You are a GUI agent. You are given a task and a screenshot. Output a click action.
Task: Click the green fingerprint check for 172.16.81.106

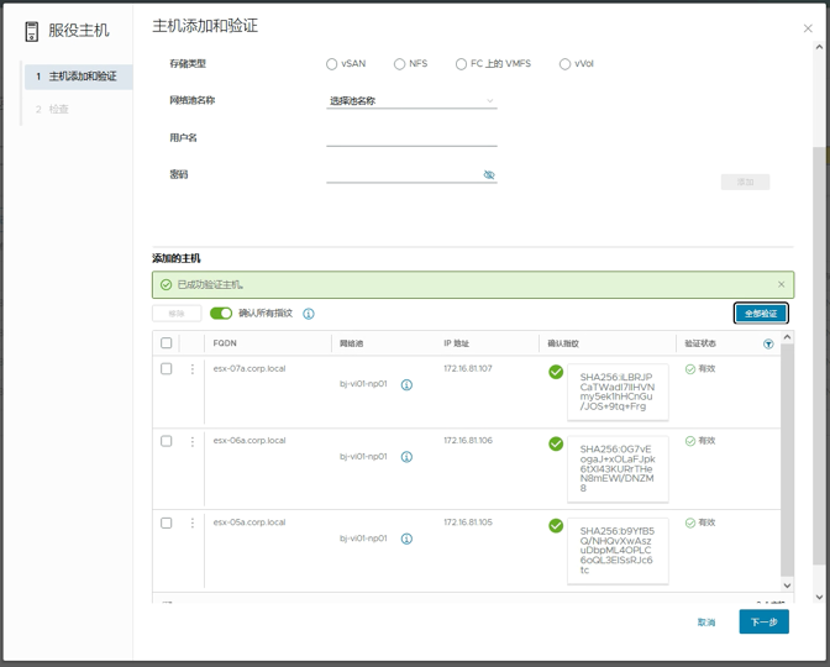(556, 444)
